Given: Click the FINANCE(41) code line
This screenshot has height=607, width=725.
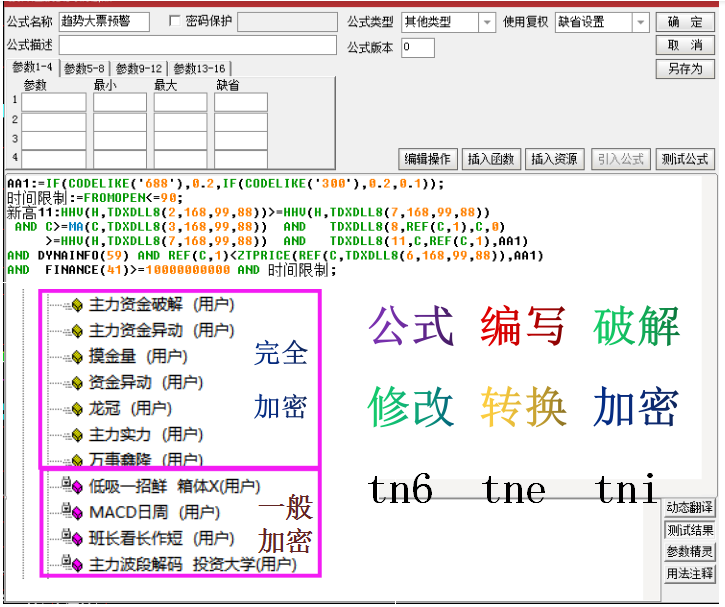Looking at the screenshot, I should tap(172, 270).
